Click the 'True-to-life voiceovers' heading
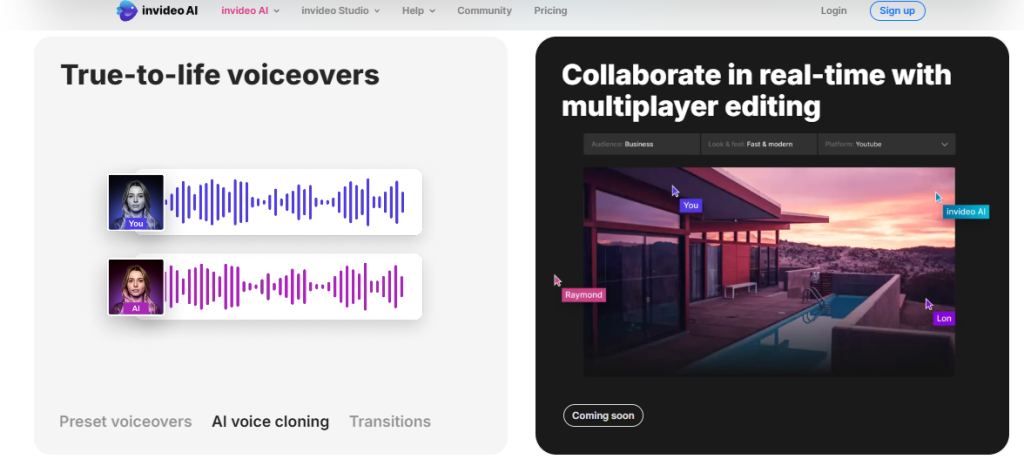The width and height of the screenshot is (1024, 466). [219, 75]
